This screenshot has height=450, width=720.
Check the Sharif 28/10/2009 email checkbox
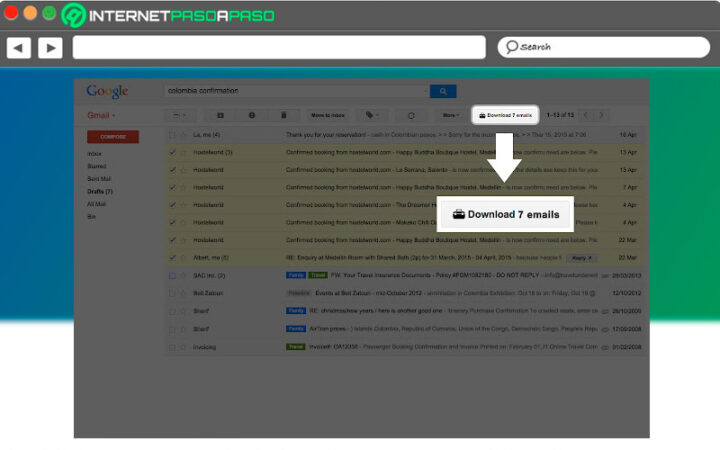tap(172, 311)
